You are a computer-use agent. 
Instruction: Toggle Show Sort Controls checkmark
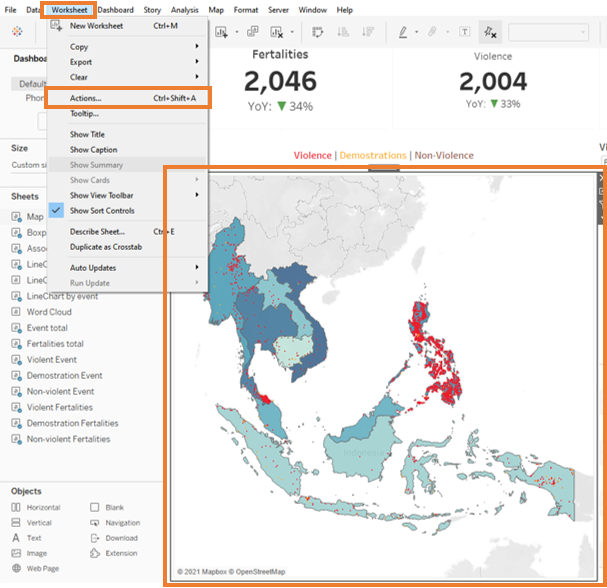pos(56,211)
